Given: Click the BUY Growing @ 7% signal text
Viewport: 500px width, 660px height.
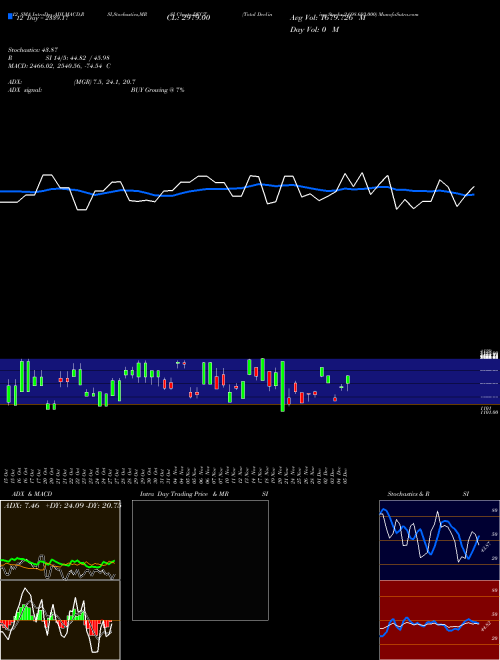Looking at the screenshot, I should [157, 90].
